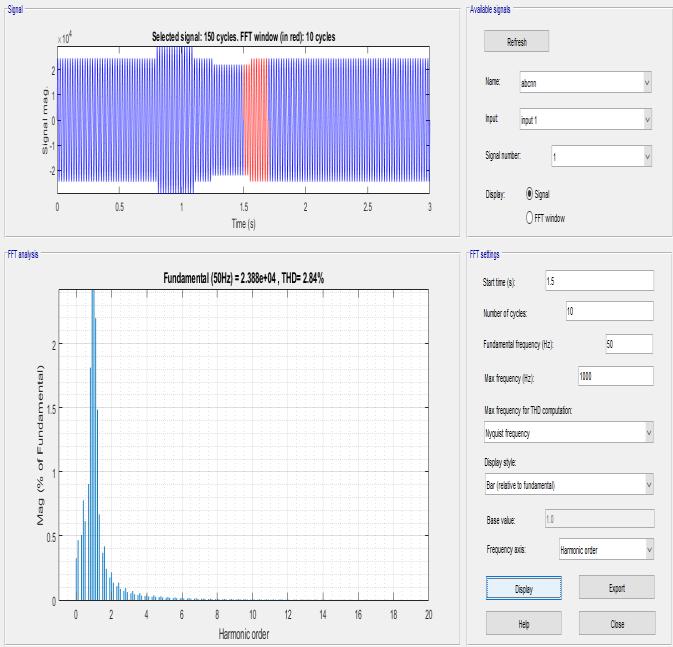This screenshot has width=673, height=647.
Task: Open the Max frequency for THD computation dropdown
Action: click(x=569, y=432)
